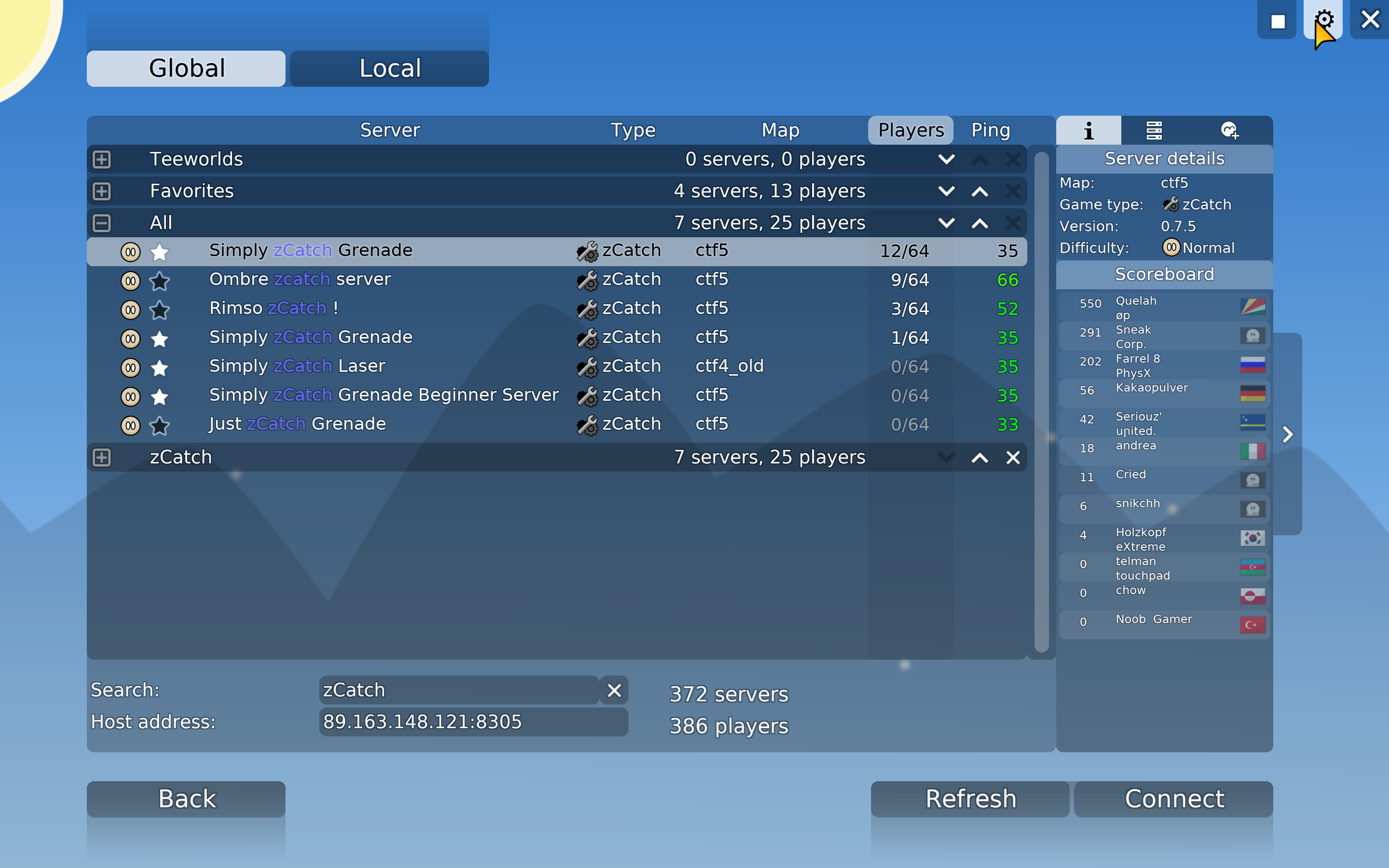This screenshot has height=868, width=1389.
Task: Open the settings gear icon
Action: click(1323, 19)
